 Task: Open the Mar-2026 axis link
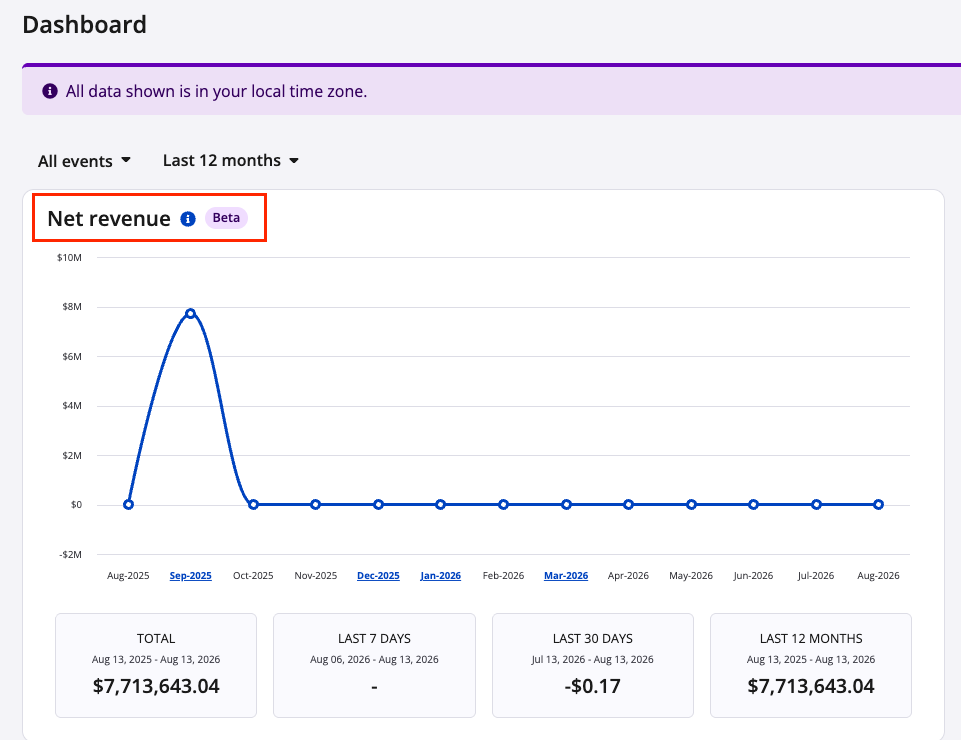coord(566,576)
